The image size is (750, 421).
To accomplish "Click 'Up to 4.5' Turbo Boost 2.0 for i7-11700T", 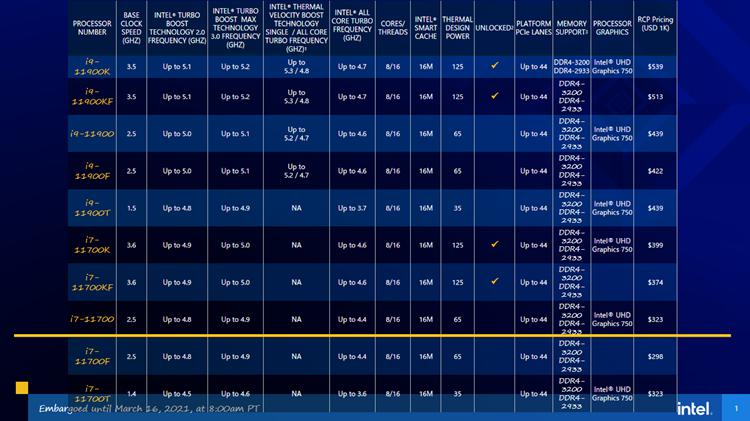I will [177, 394].
